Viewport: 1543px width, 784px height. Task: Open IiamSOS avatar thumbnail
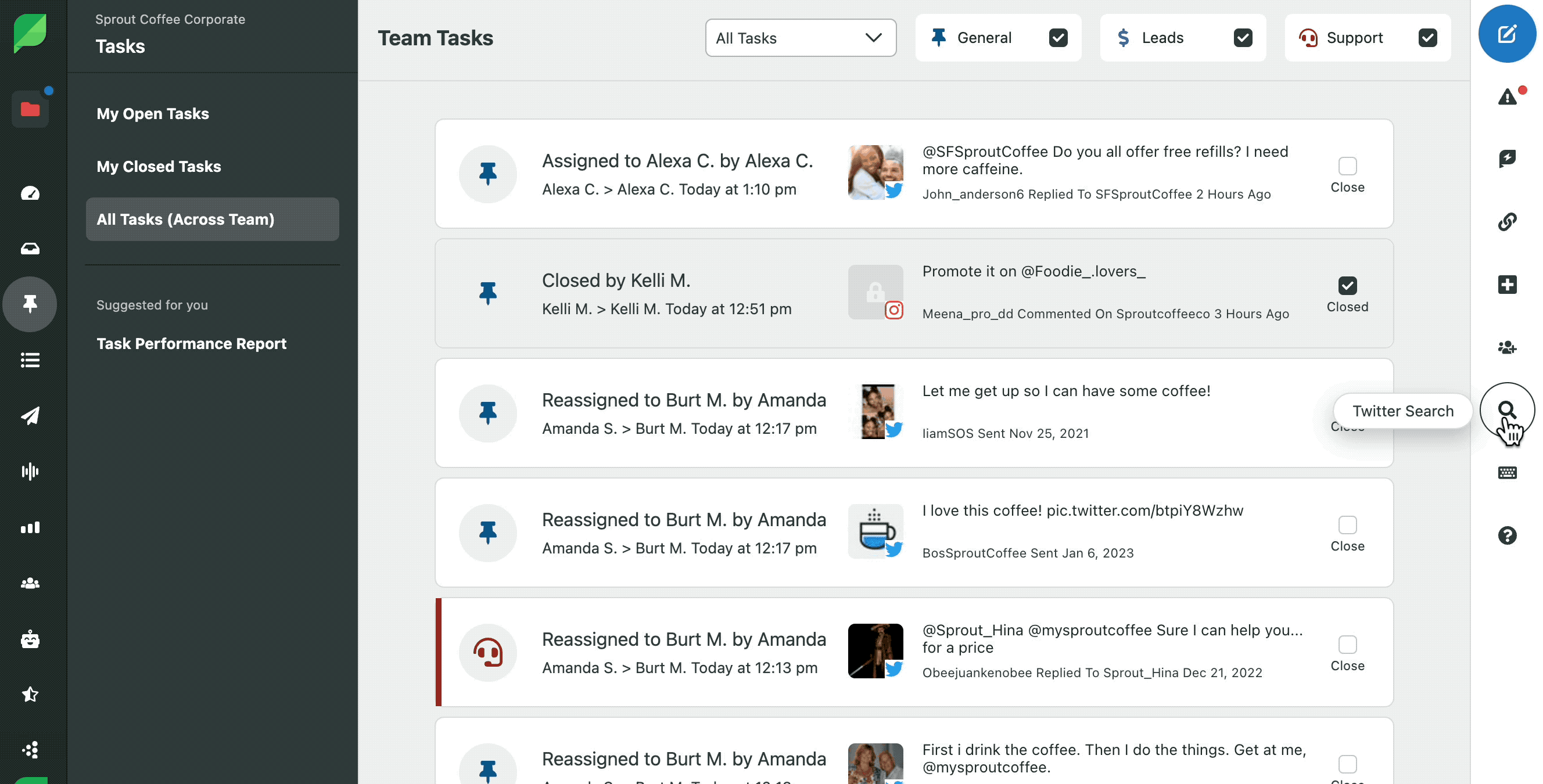(875, 412)
